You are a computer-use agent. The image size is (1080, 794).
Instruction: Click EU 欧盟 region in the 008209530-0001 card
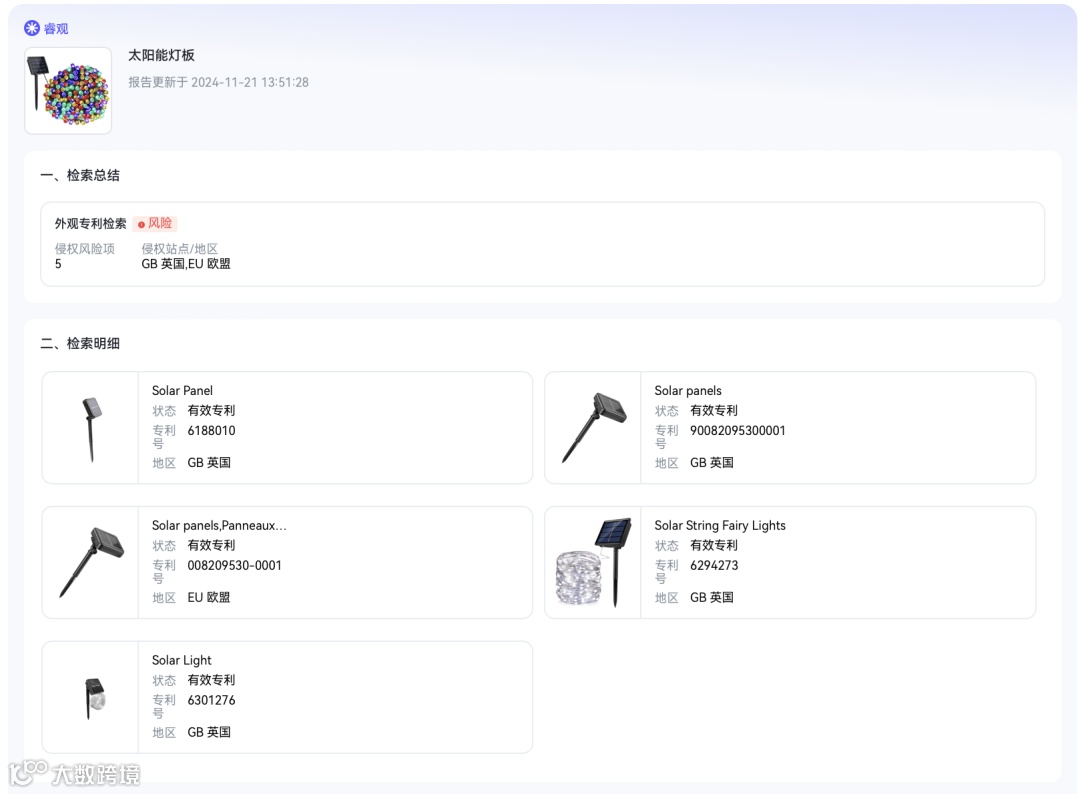209,597
